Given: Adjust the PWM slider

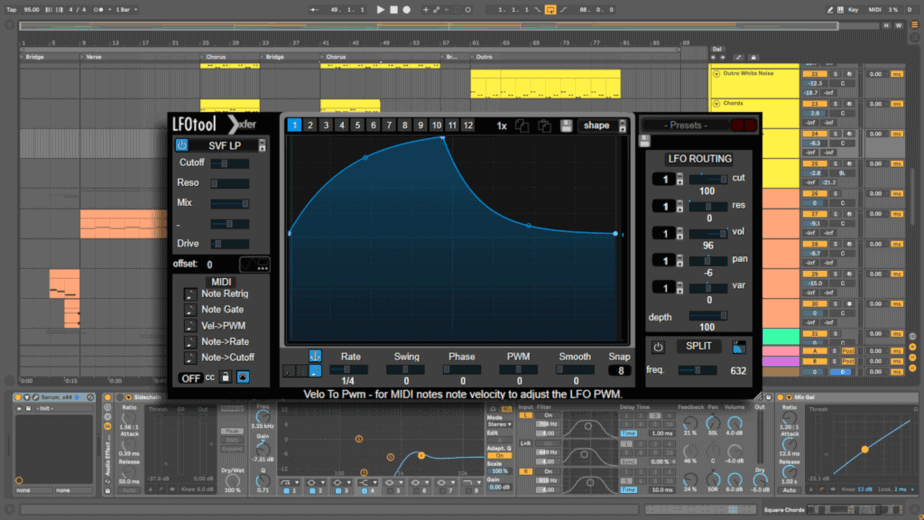Looking at the screenshot, I should [x=519, y=370].
